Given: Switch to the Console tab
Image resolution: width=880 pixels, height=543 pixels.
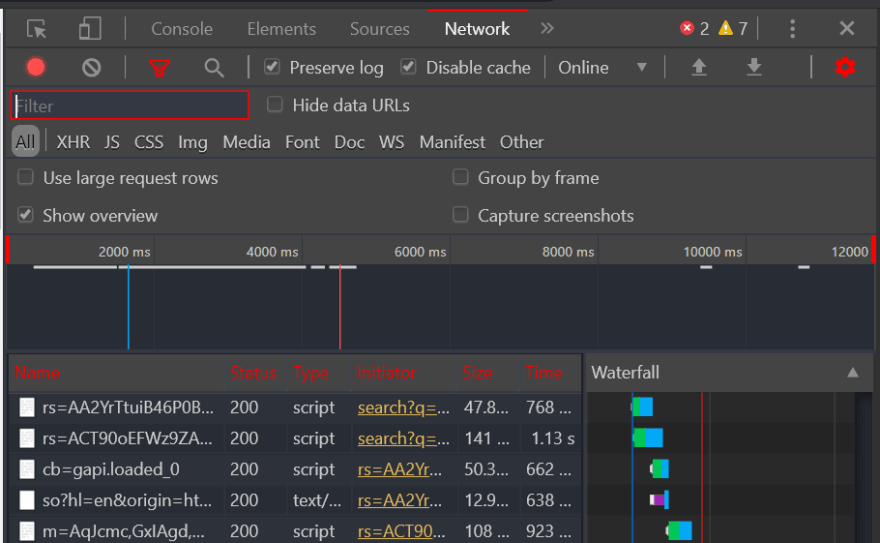Looking at the screenshot, I should coord(182,29).
